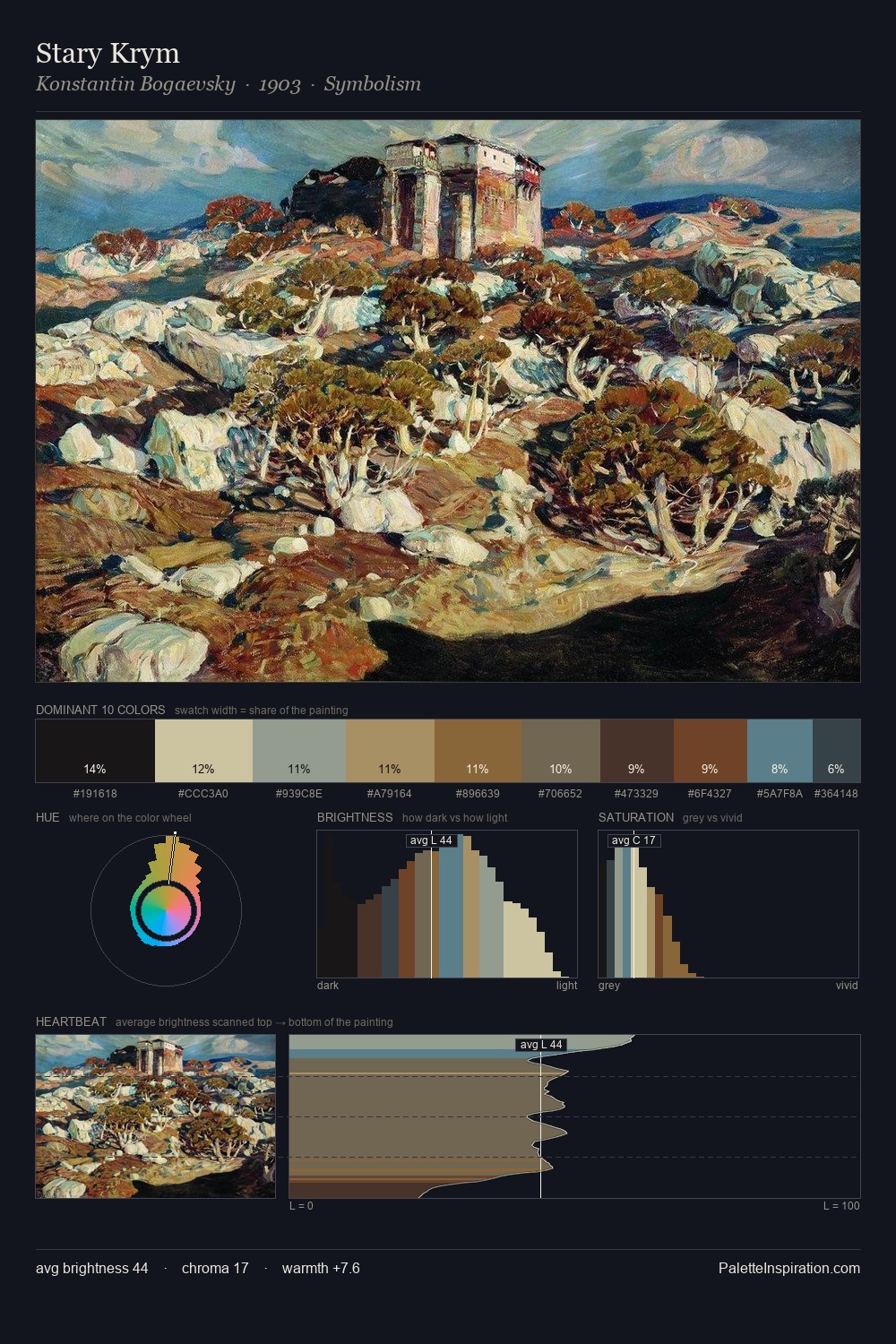
Task: Click the hex label '#364148'
Action: pyautogui.click(x=836, y=793)
